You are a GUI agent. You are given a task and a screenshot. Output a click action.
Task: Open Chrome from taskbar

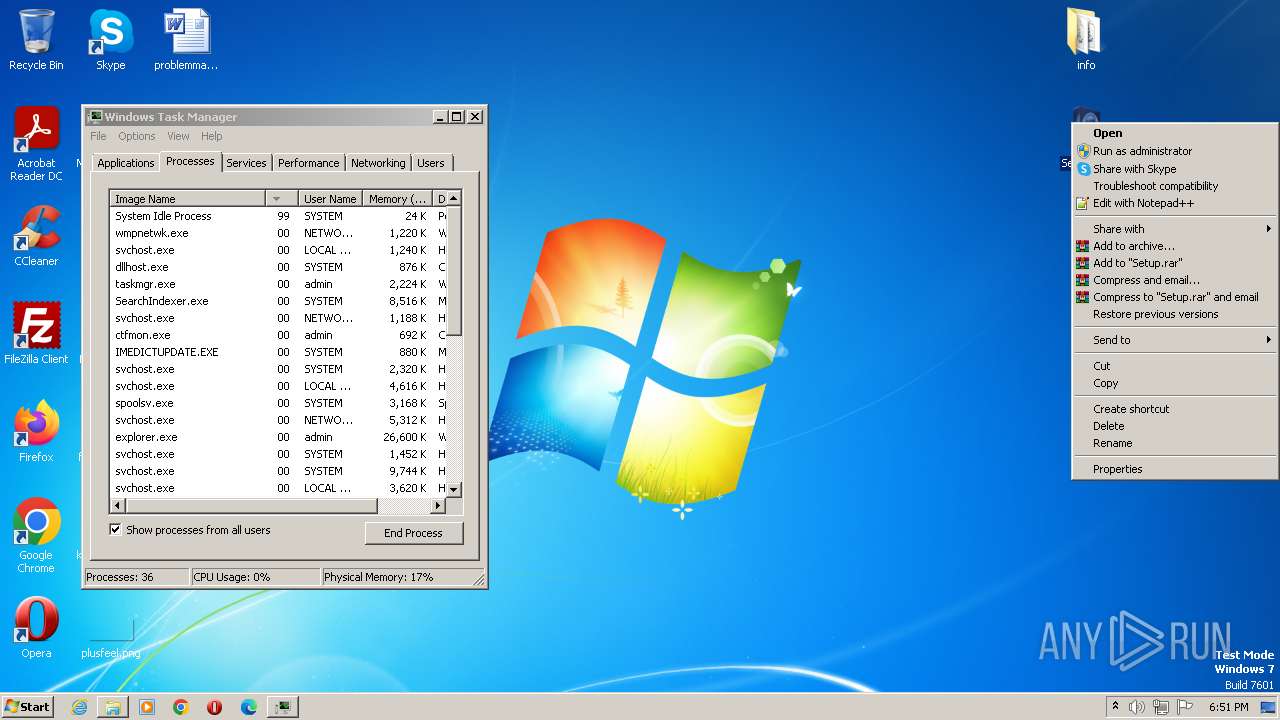click(181, 707)
